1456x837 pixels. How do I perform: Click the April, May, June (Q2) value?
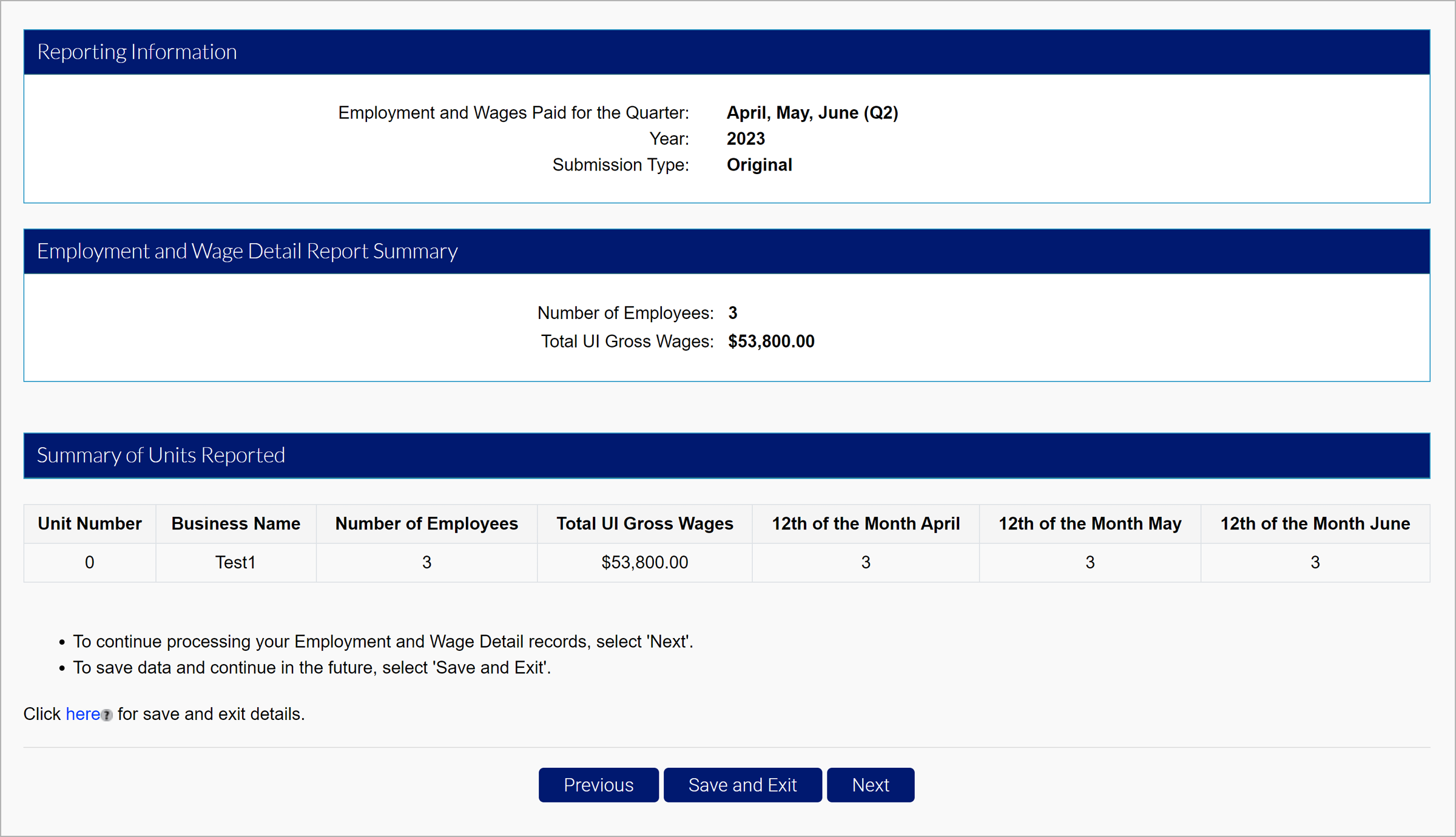click(812, 113)
